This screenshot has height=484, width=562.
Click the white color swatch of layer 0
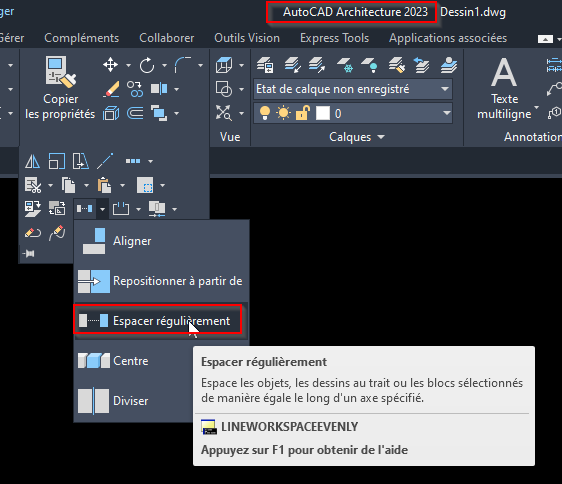(323, 113)
